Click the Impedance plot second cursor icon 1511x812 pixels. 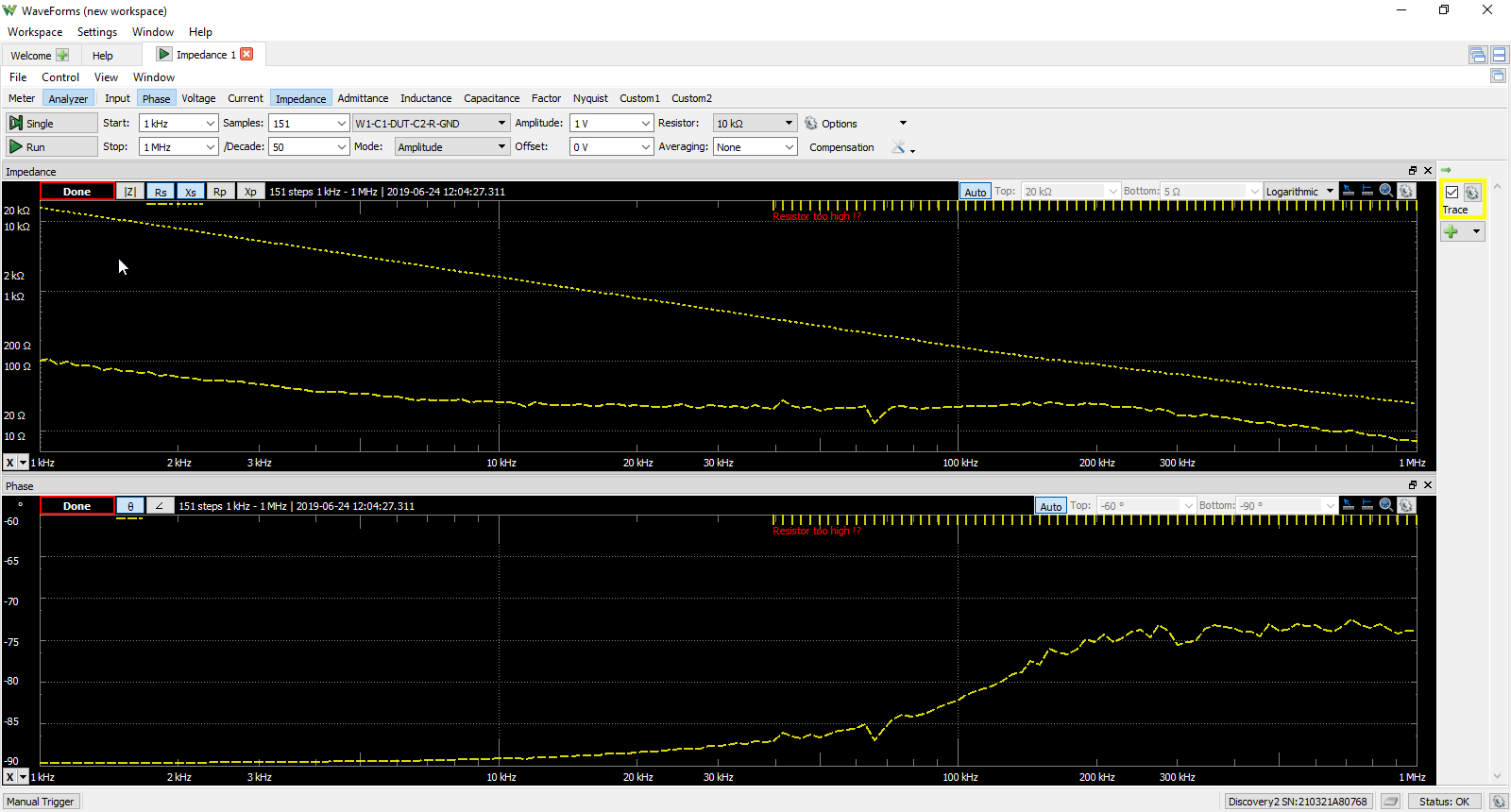tap(1367, 191)
